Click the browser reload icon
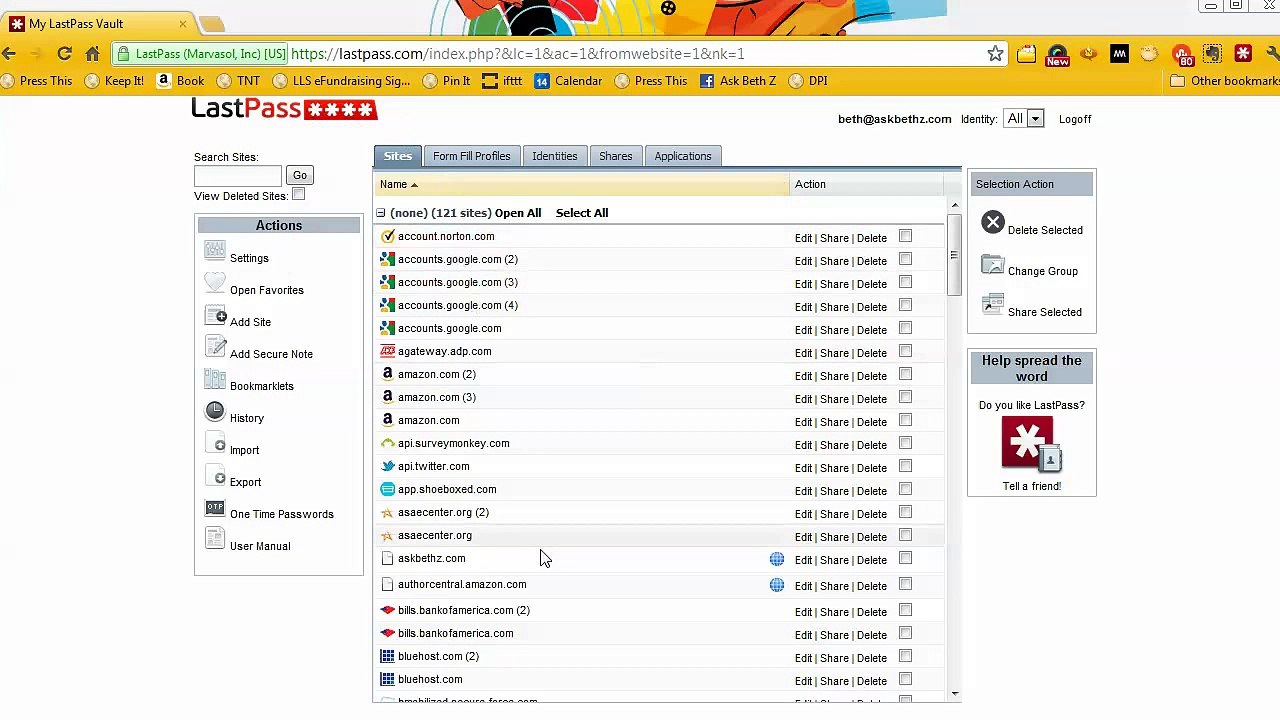 pos(64,54)
